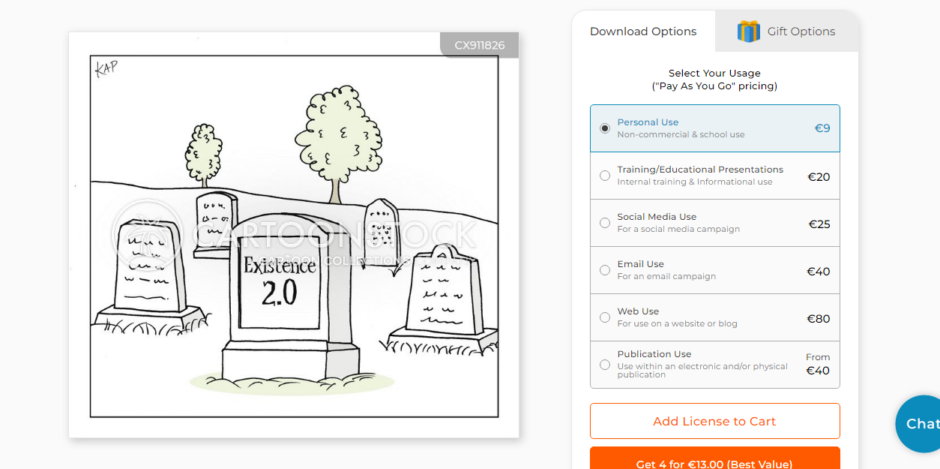Pick the Email Use radio option

[x=605, y=270]
